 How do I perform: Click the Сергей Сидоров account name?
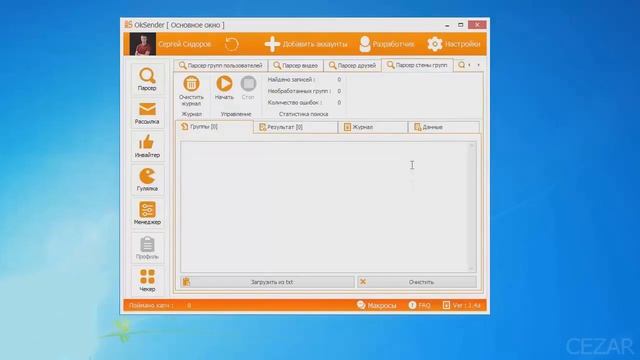[184, 44]
